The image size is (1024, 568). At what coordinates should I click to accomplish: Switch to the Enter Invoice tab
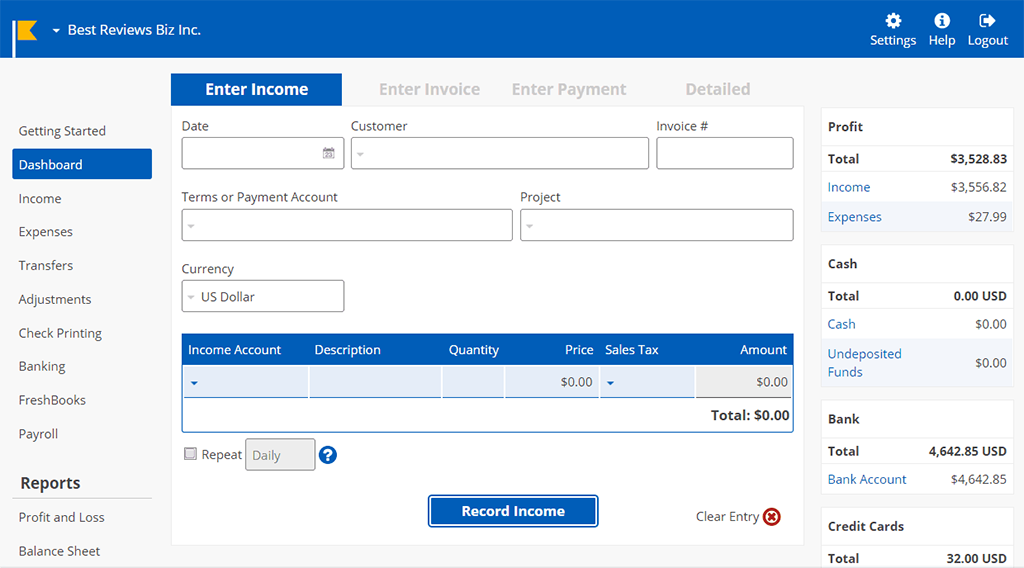(430, 89)
